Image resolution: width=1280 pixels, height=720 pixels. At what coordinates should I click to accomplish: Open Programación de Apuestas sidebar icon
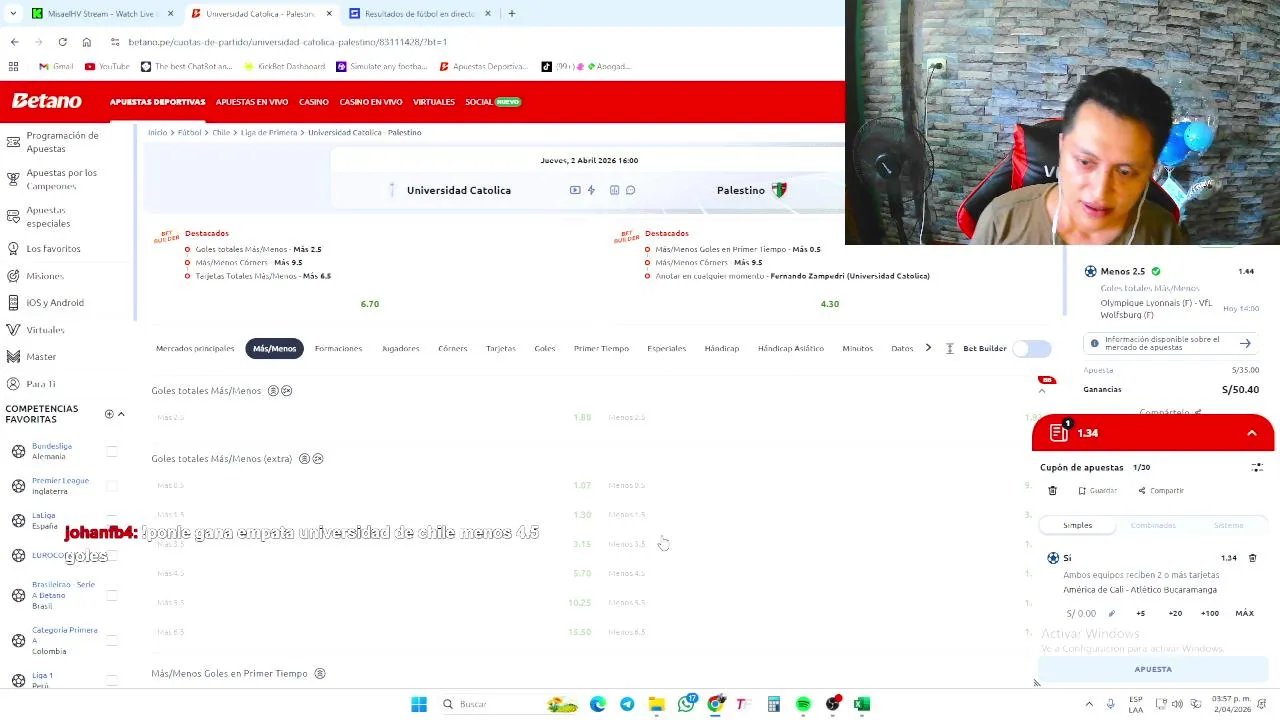click(x=13, y=142)
